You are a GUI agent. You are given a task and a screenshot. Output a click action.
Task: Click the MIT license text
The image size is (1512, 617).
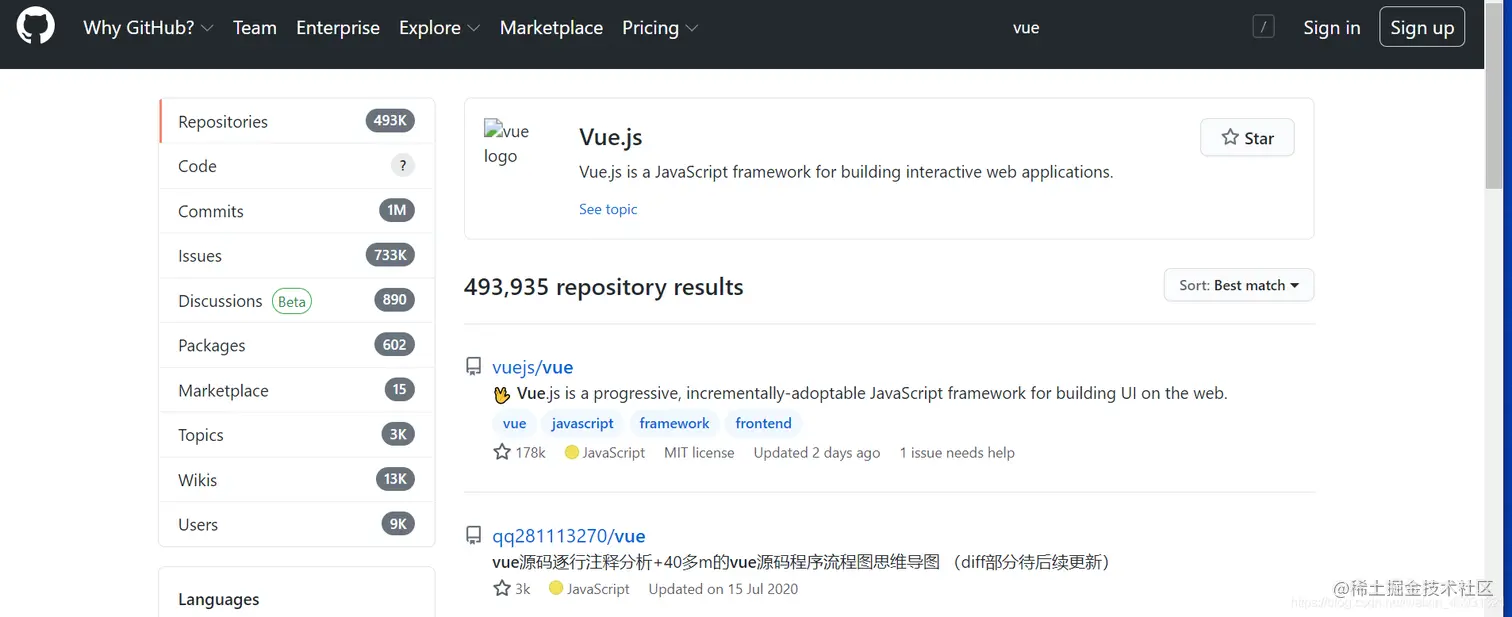(699, 452)
